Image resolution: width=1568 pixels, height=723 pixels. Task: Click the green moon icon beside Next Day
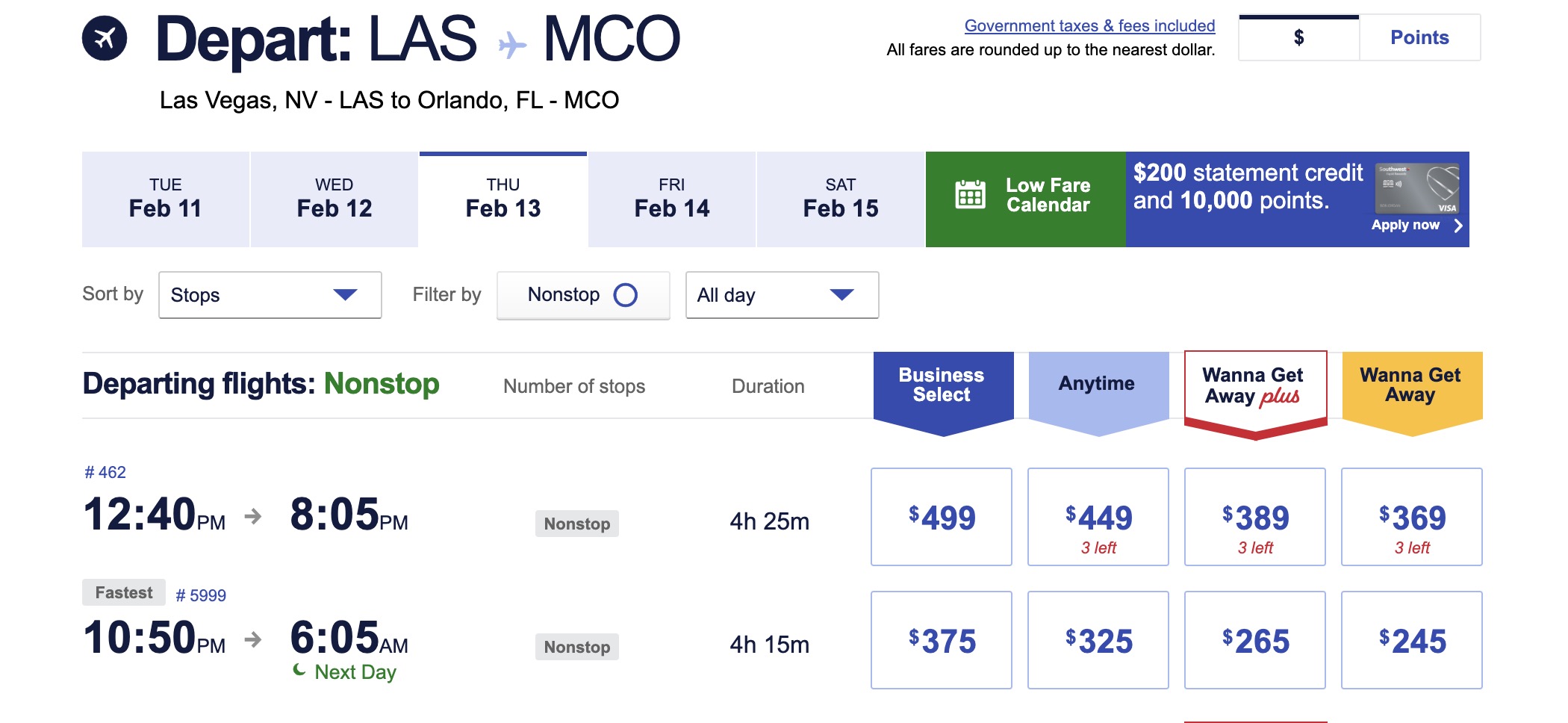[x=299, y=670]
